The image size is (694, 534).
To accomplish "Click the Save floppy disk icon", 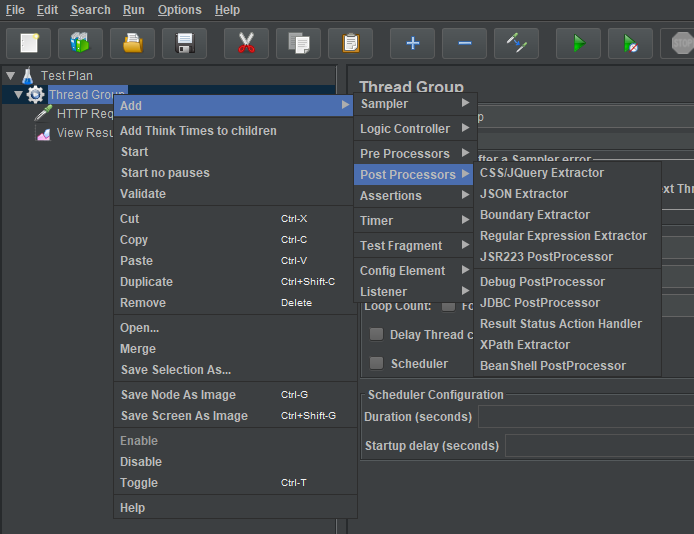I will coord(184,43).
